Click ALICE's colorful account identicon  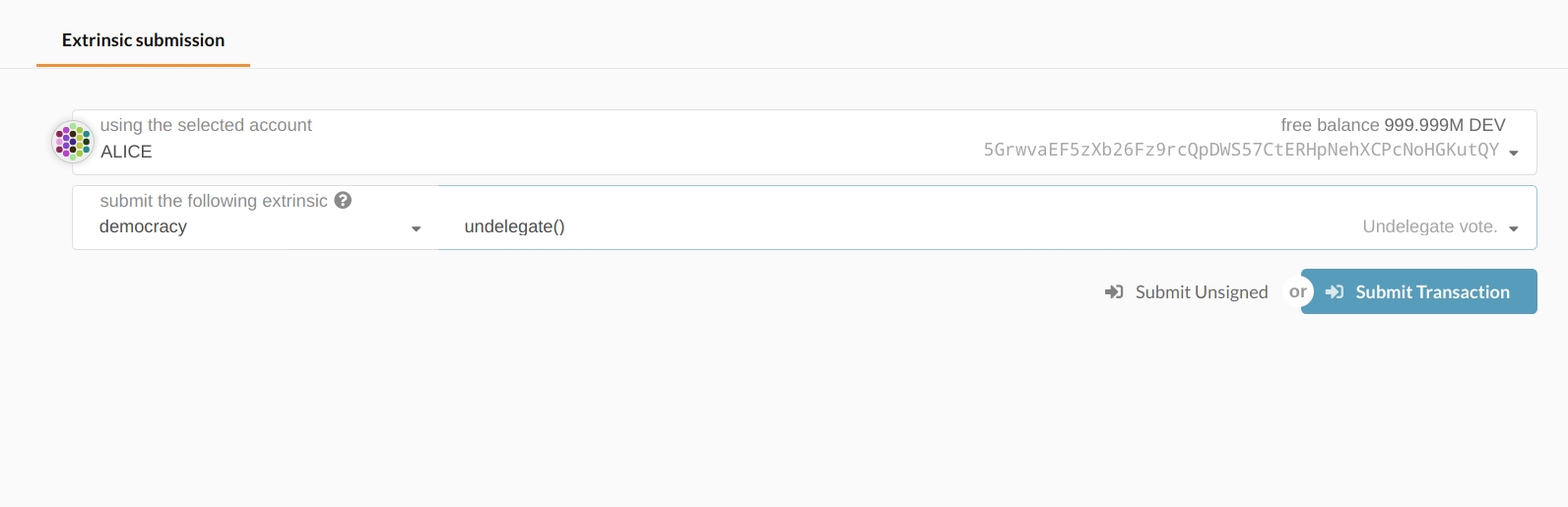pyautogui.click(x=72, y=142)
